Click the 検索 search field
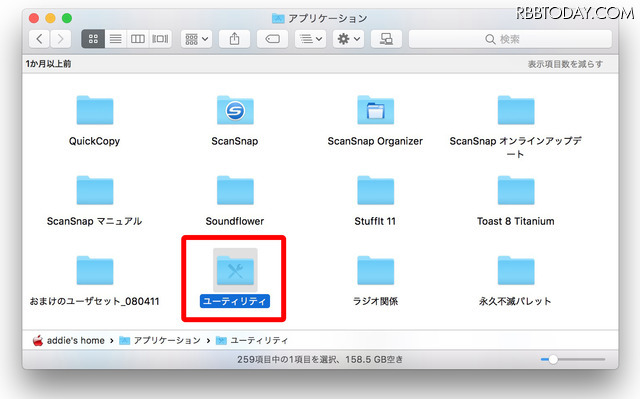The height and width of the screenshot is (399, 640). click(x=510, y=39)
